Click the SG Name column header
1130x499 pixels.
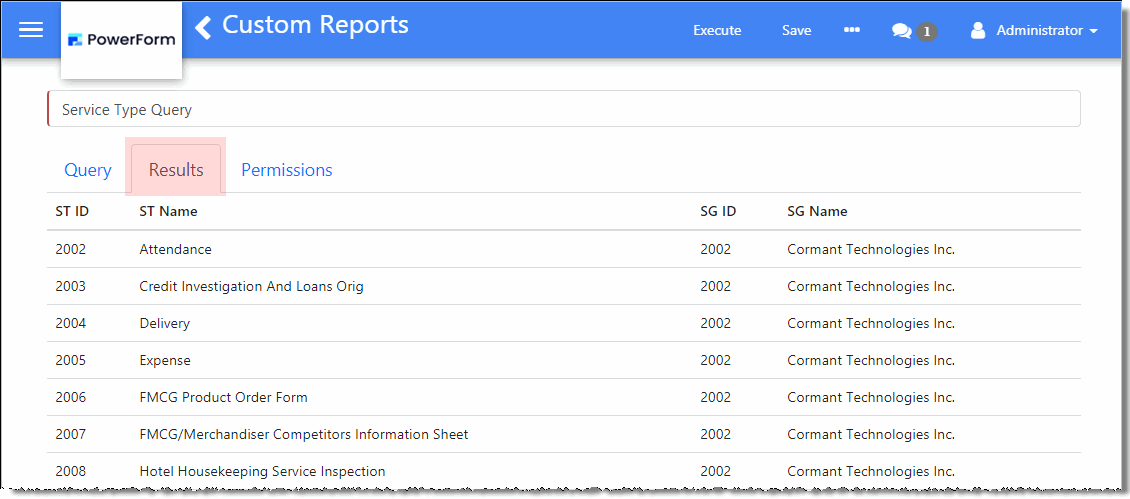[817, 211]
